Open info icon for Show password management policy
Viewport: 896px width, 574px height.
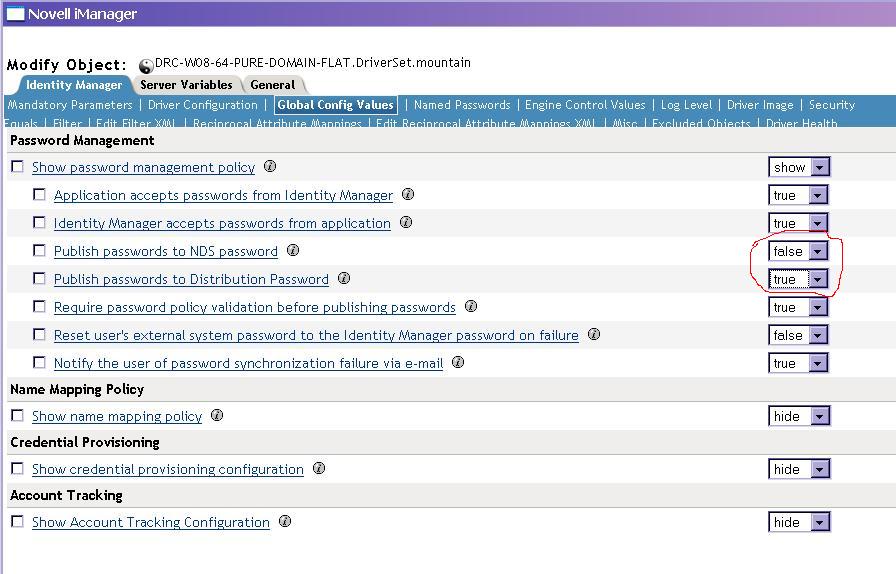click(x=270, y=166)
